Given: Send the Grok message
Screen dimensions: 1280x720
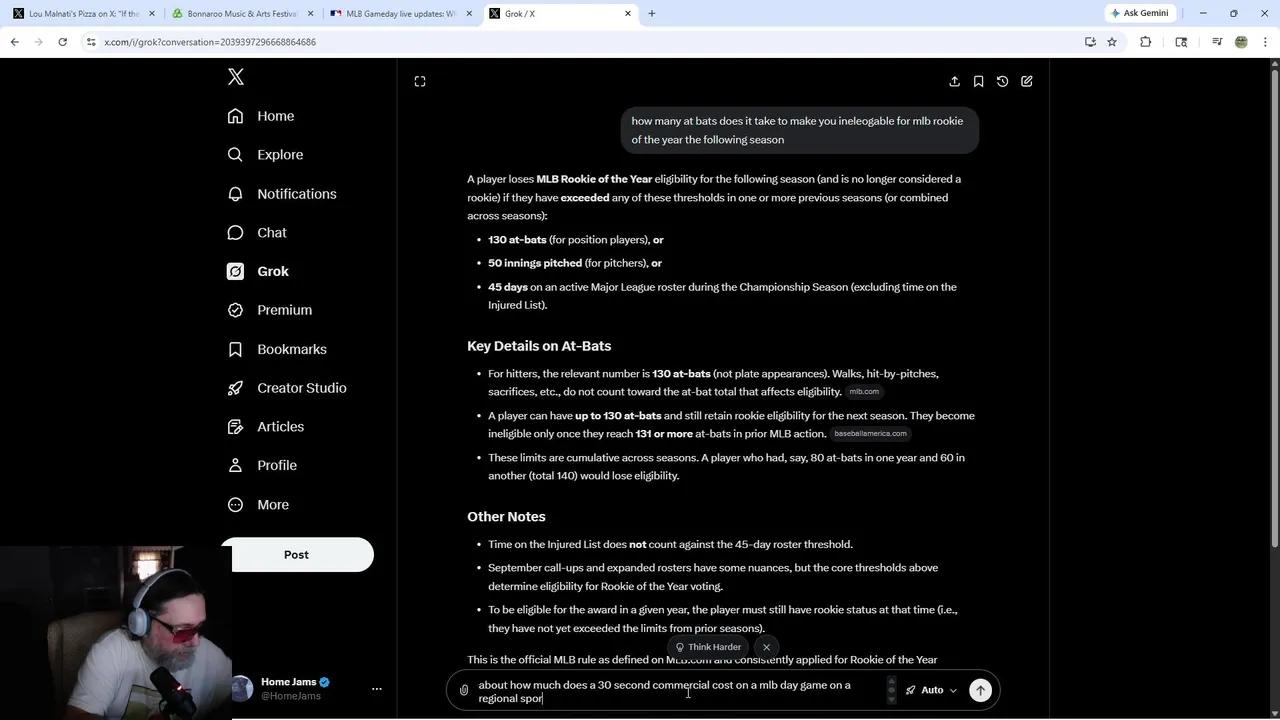Looking at the screenshot, I should click(x=980, y=690).
